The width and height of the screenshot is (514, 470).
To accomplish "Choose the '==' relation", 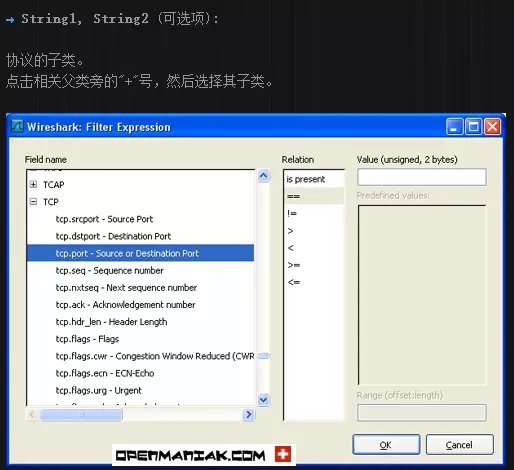I will pyautogui.click(x=314, y=196).
